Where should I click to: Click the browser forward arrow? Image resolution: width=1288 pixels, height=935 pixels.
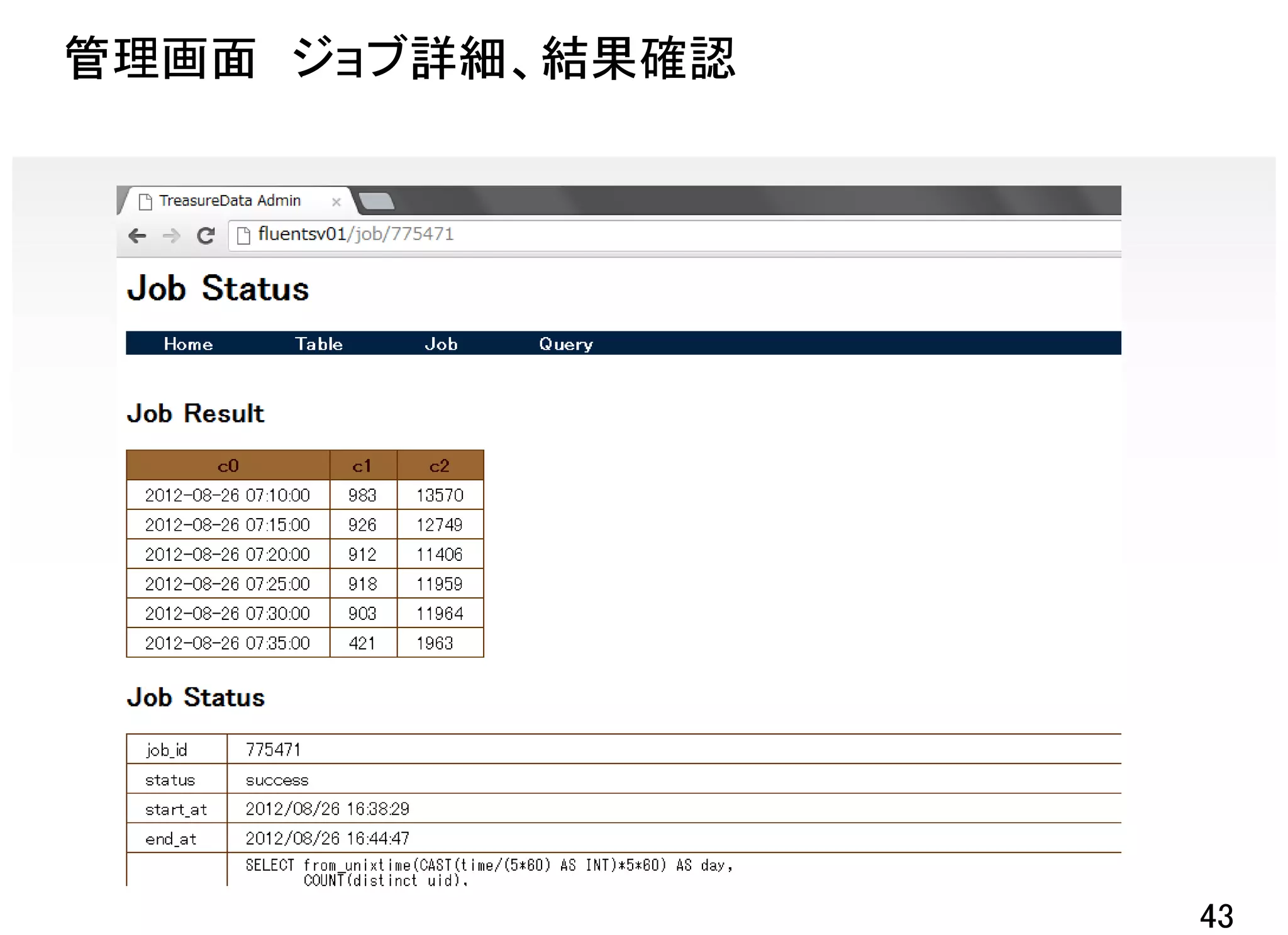[171, 236]
